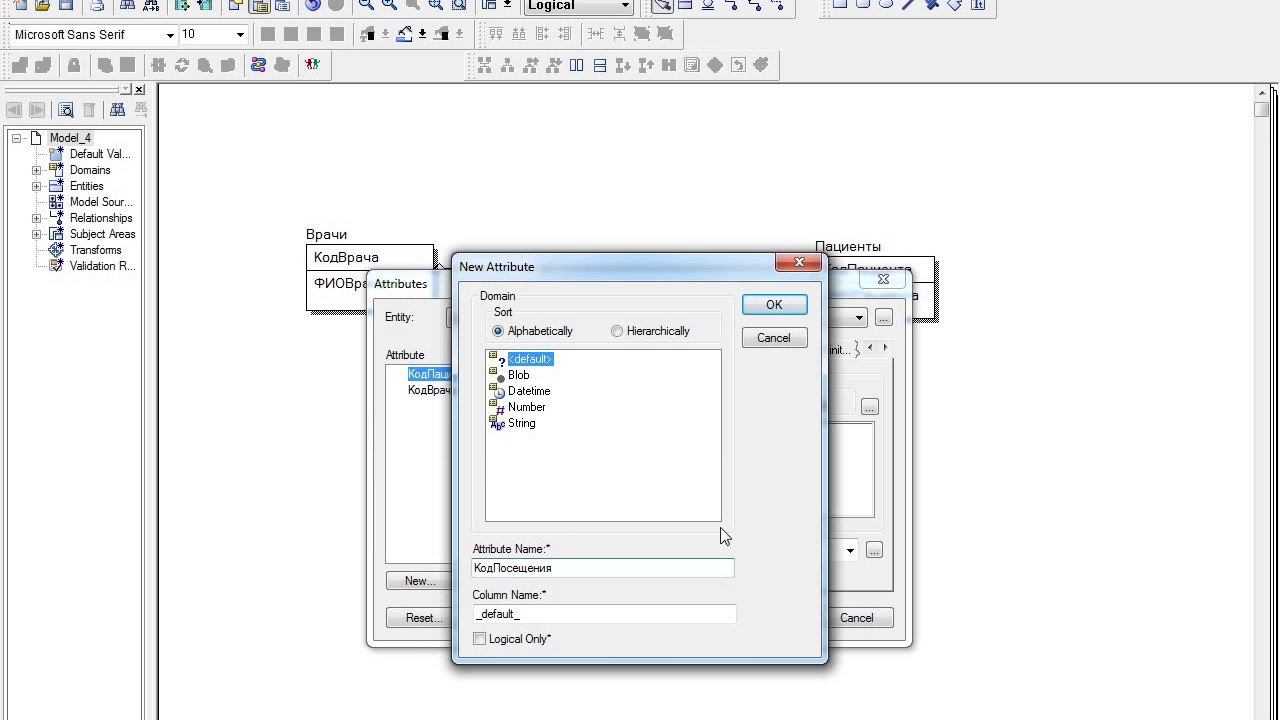Select the Entity drawing tool
Viewport: 1280px width, 720px height.
(685, 6)
